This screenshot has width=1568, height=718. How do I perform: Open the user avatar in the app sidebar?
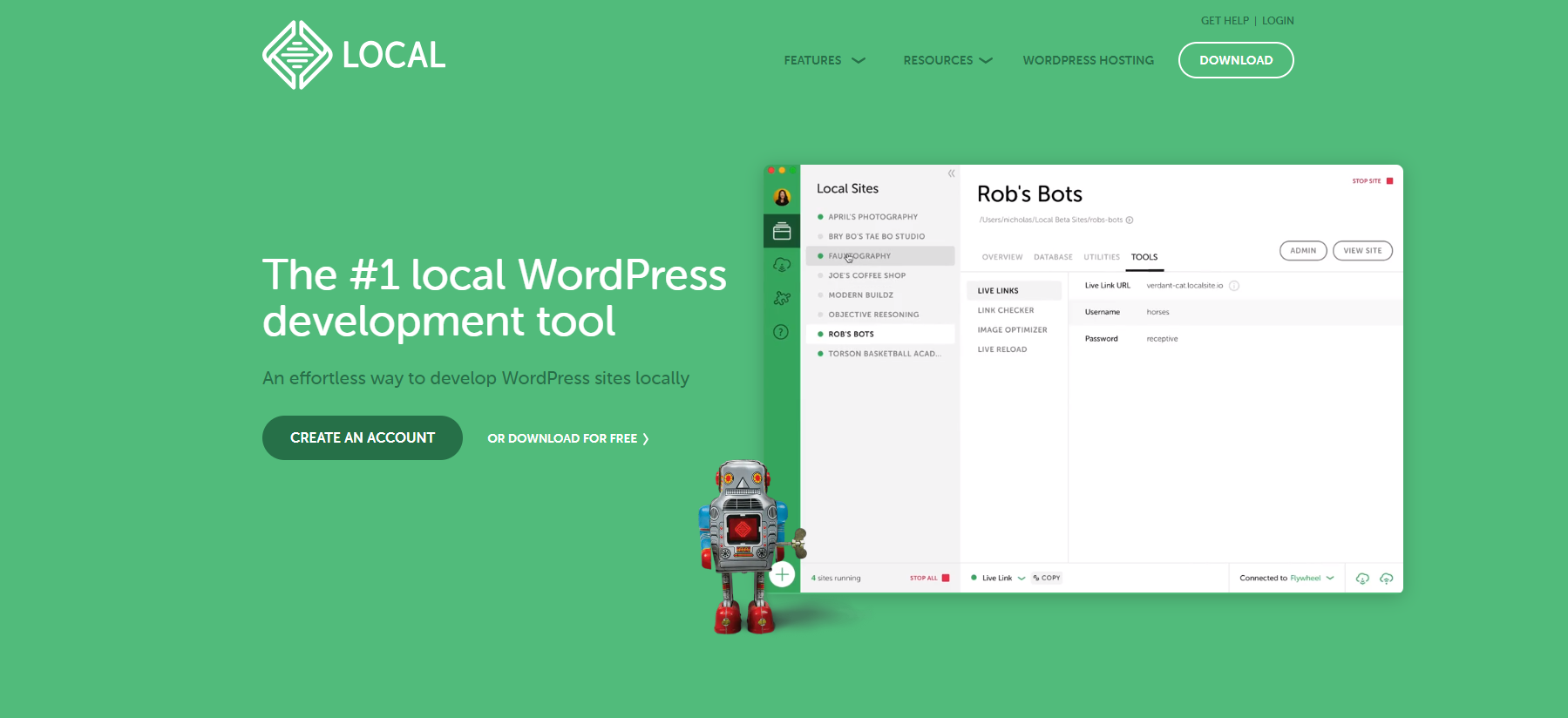[782, 197]
